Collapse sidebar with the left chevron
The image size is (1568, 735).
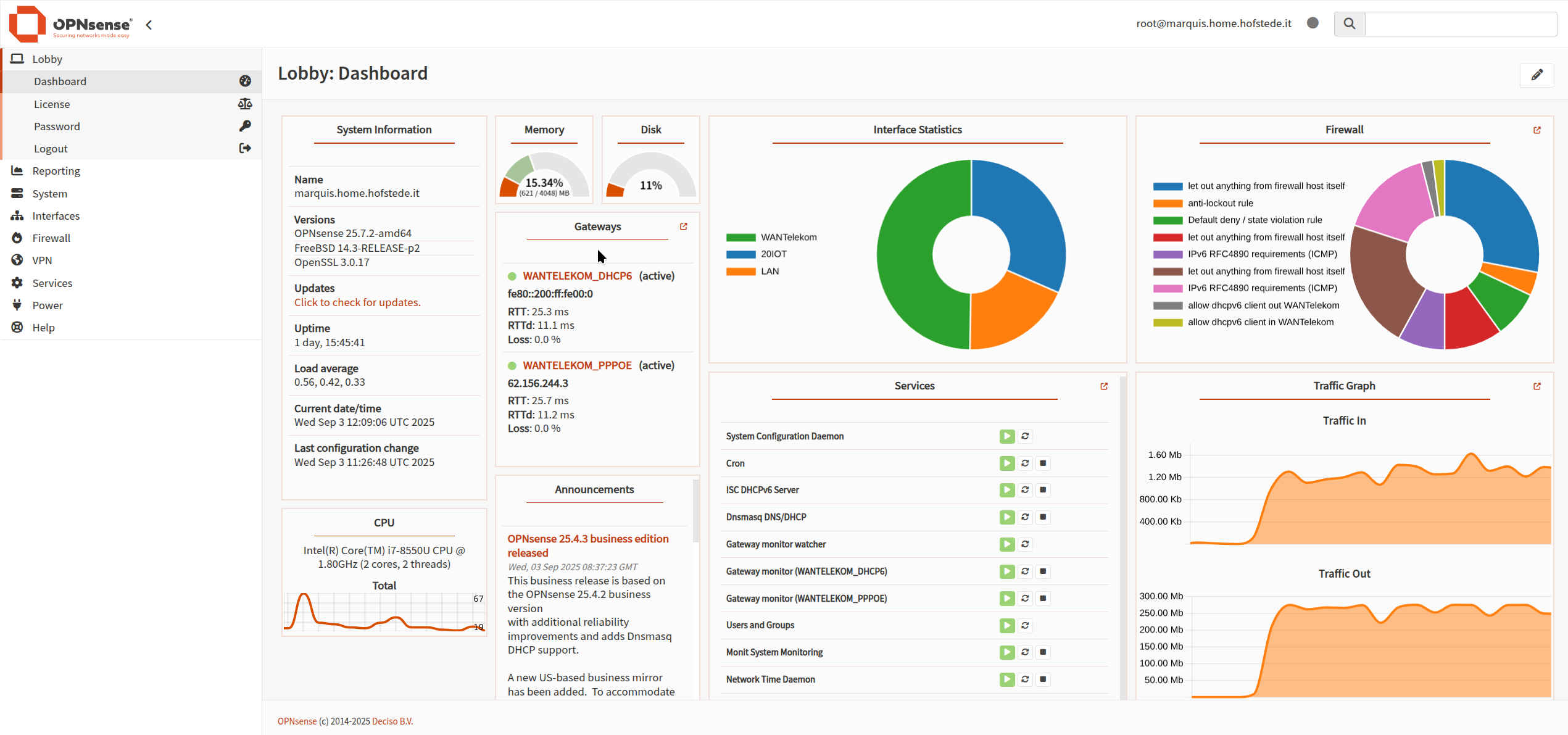pyautogui.click(x=149, y=25)
